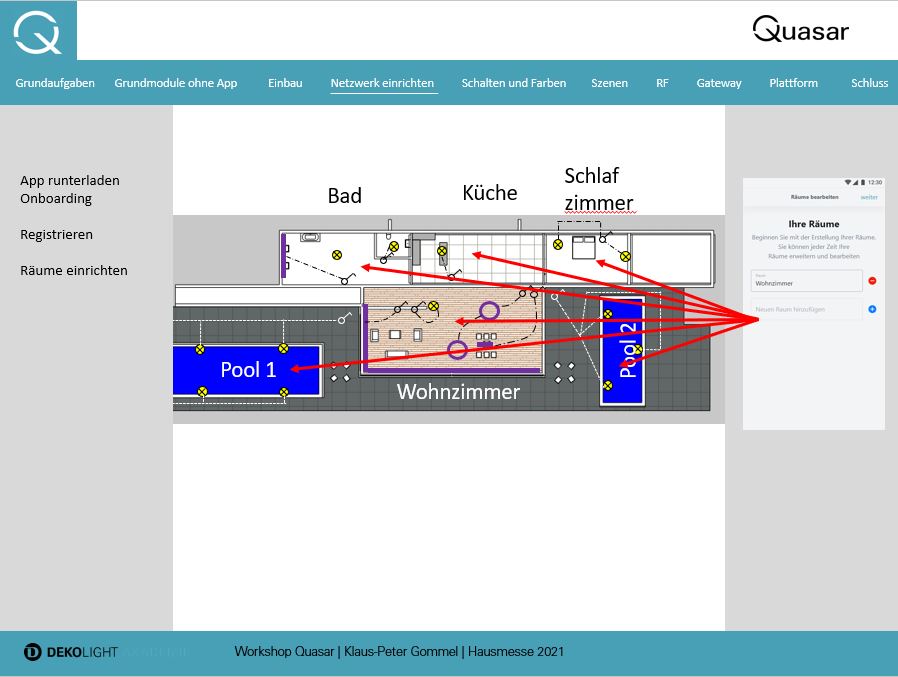The height and width of the screenshot is (677, 898).
Task: Click the red remove icon next to Wohnzimmer
Action: 872,281
